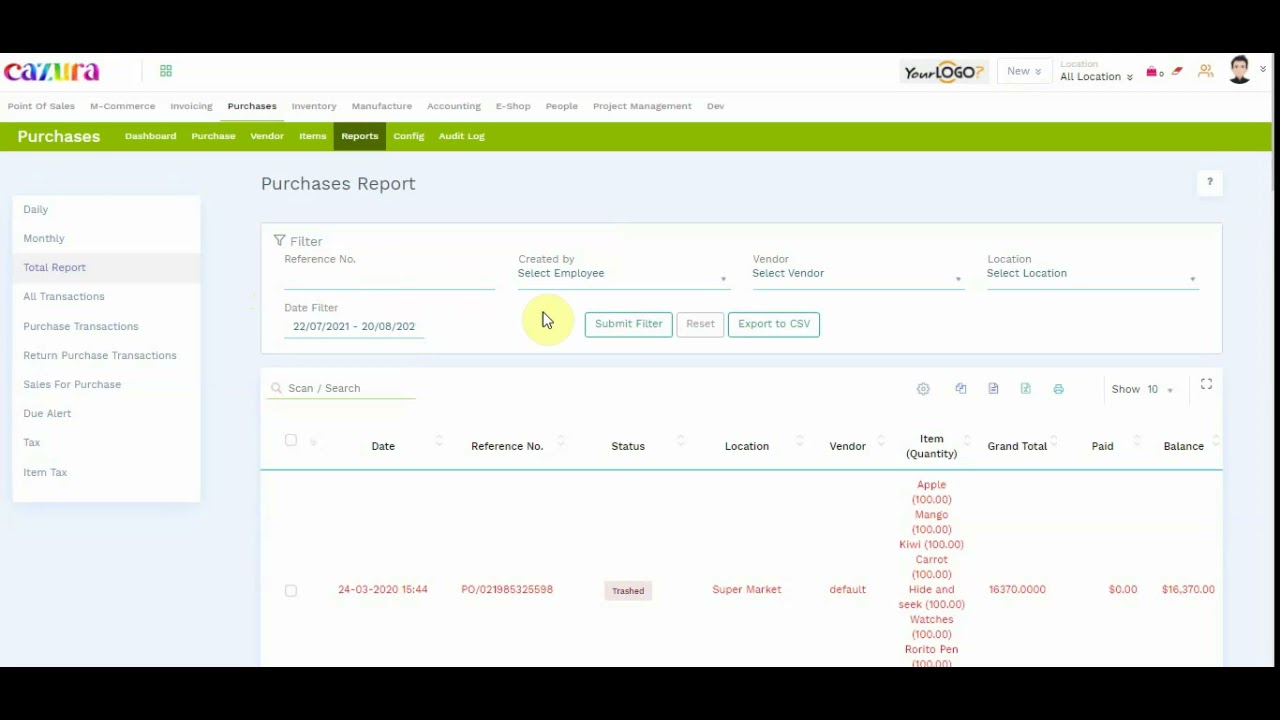Click the Date Filter range field
This screenshot has height=720, width=1280.
[x=354, y=327]
